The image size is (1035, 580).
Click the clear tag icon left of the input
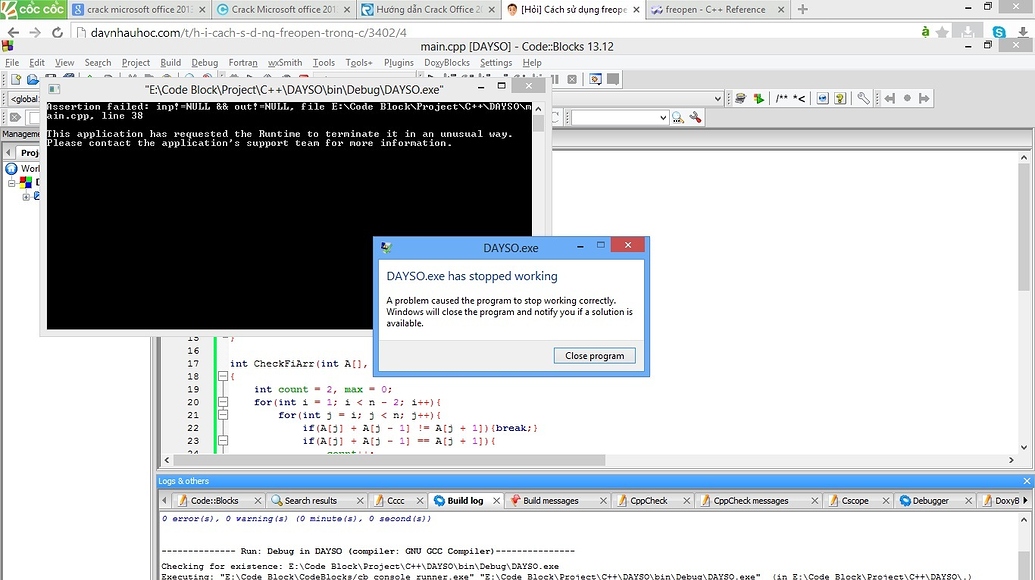point(15,117)
